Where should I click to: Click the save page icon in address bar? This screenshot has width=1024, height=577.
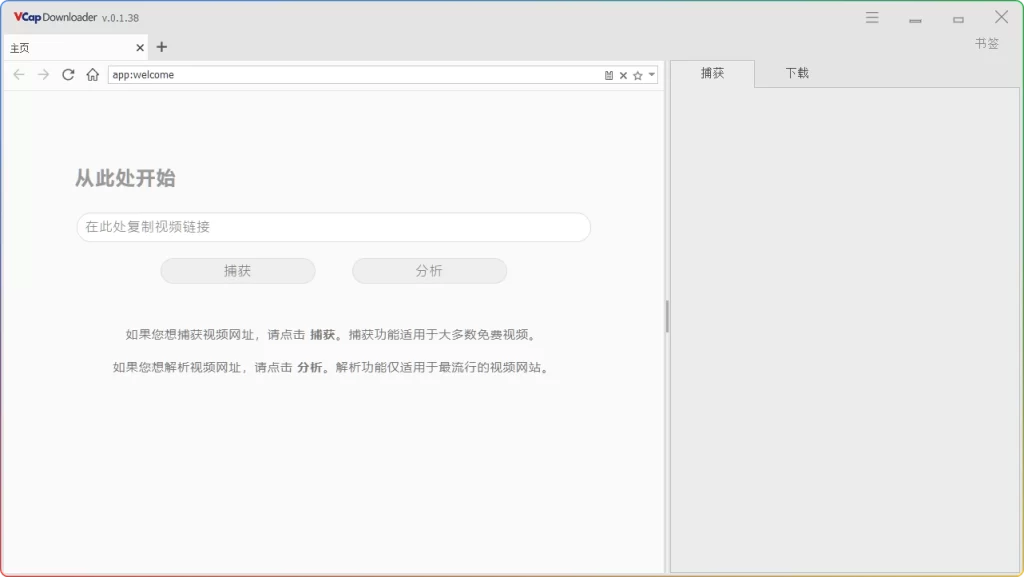tap(608, 74)
